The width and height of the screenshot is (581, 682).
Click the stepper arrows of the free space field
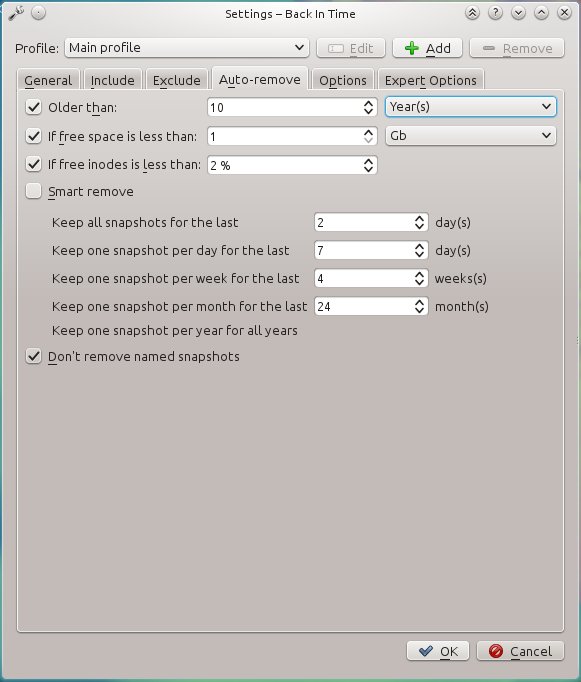(368, 136)
